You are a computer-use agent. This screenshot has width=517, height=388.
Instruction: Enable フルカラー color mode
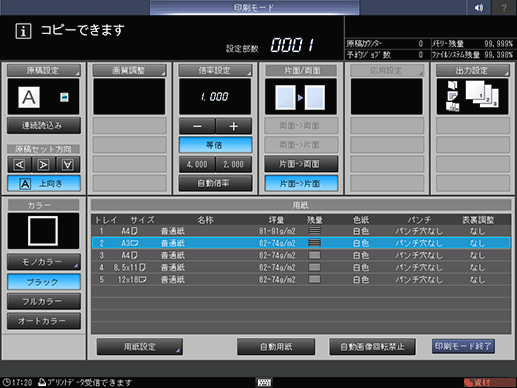(x=44, y=301)
